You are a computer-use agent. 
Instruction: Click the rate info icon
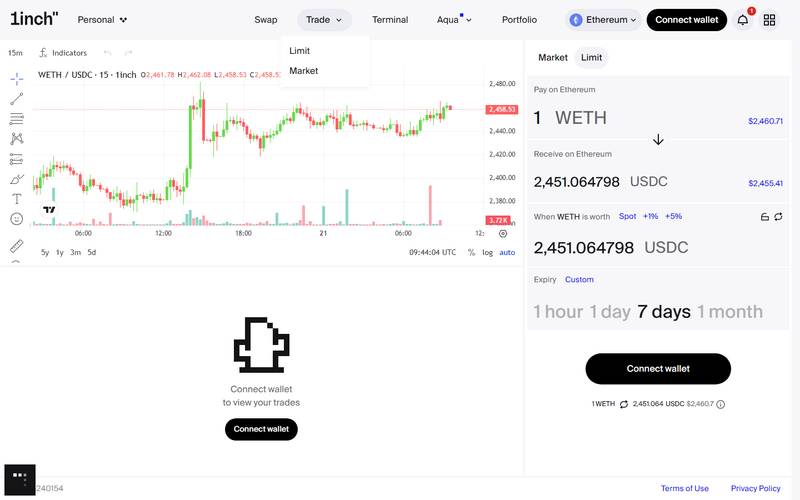click(x=720, y=404)
